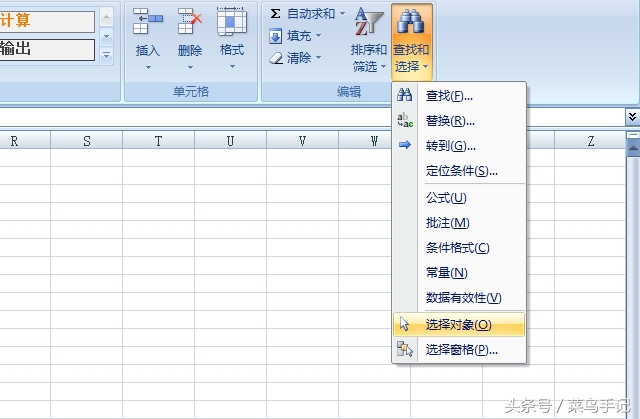Open 选择窗格(P)... from the menu
This screenshot has width=640, height=419.
coord(459,350)
